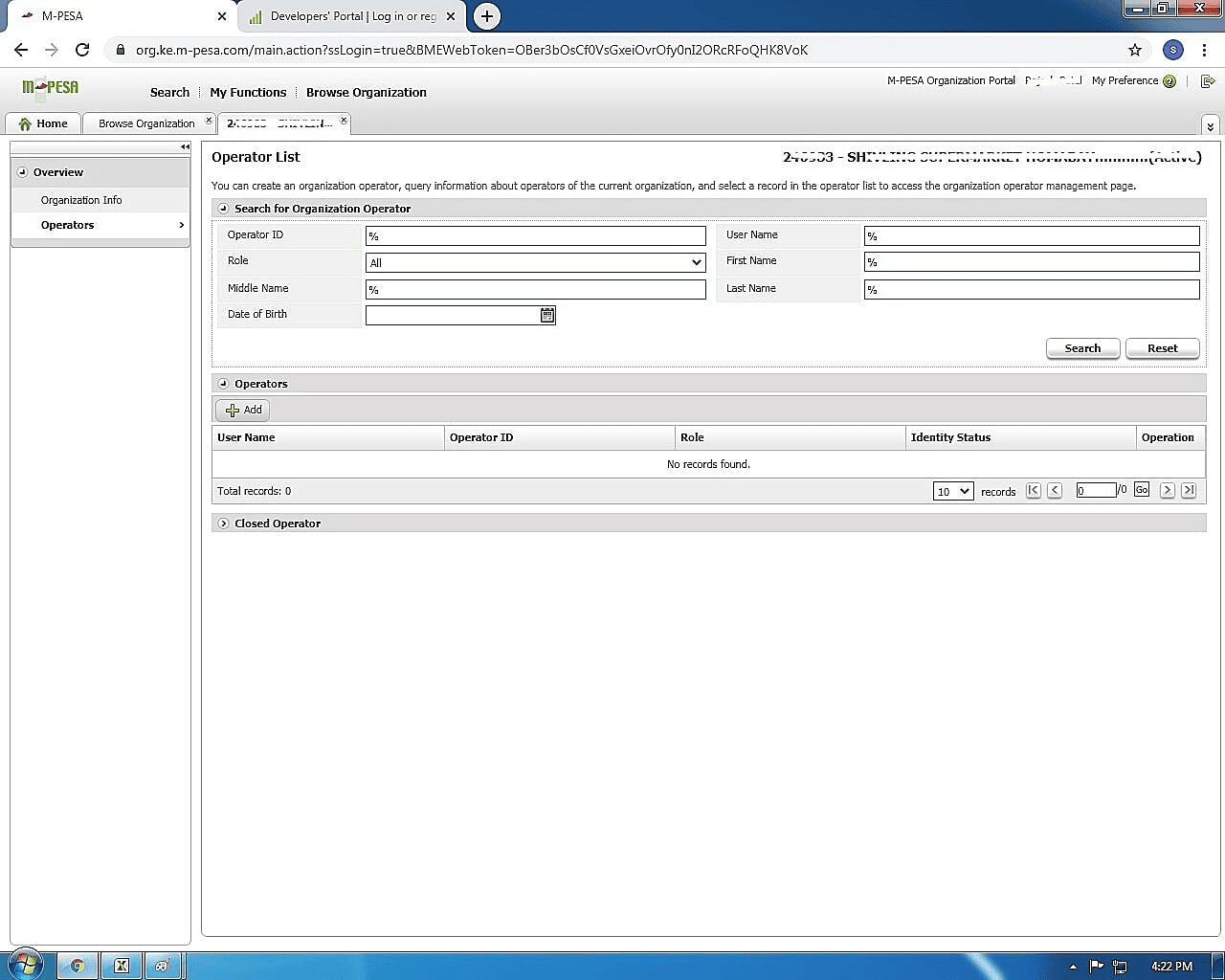Click the M-PESA logo
Screen dimensions: 1225x980
[51, 88]
